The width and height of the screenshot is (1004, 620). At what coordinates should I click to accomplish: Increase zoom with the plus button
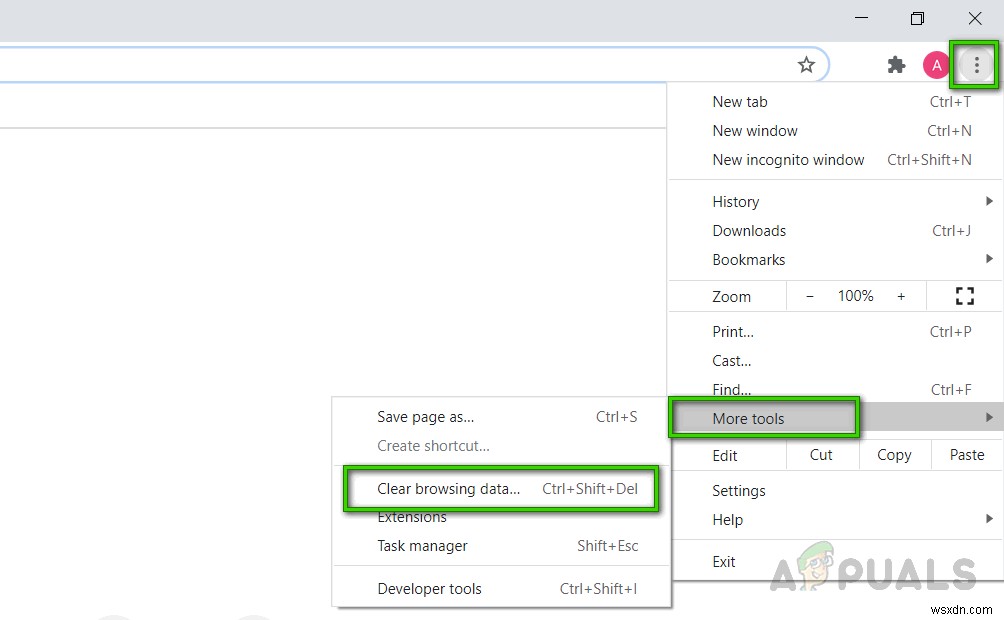click(901, 296)
